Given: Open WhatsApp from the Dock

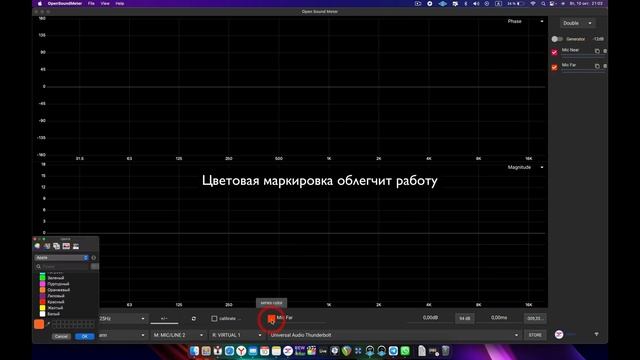Looking at the screenshot, I should (x=405, y=351).
